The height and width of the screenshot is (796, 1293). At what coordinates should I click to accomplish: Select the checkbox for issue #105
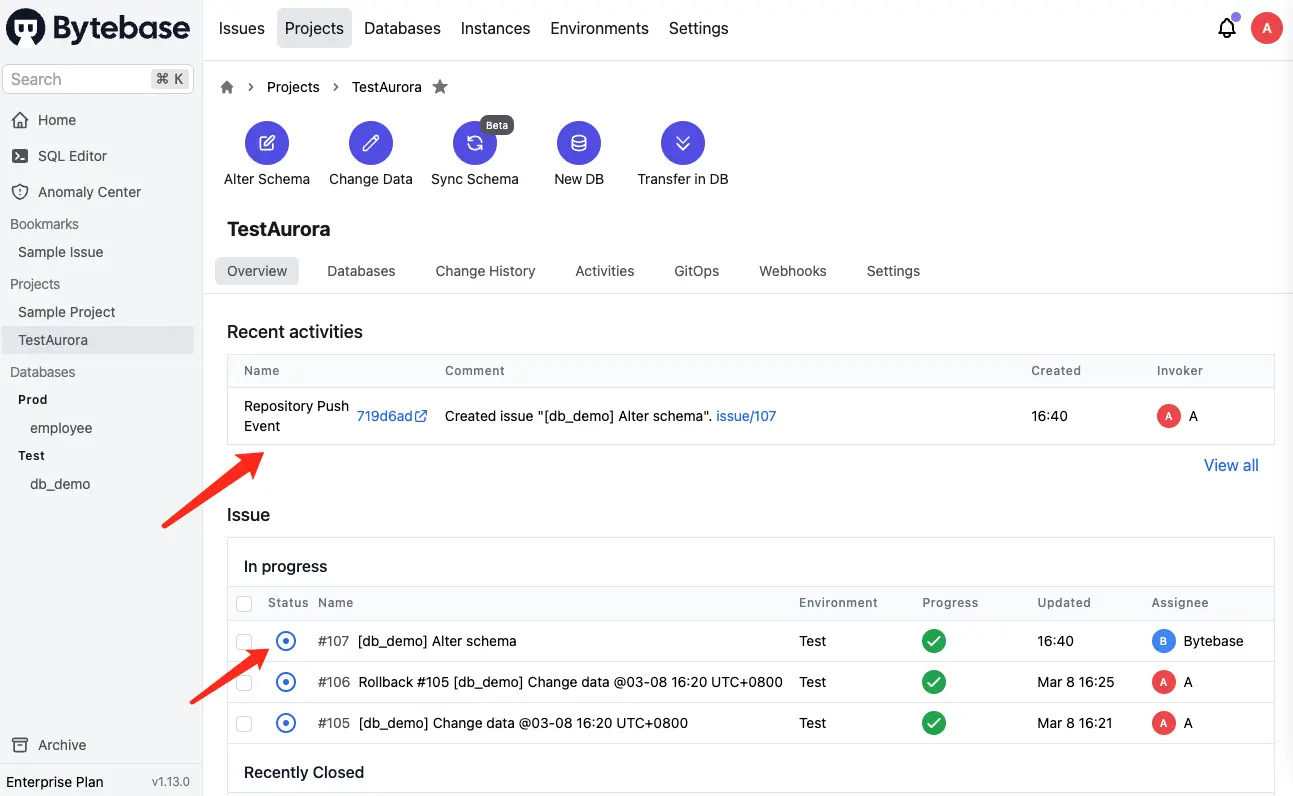click(244, 723)
